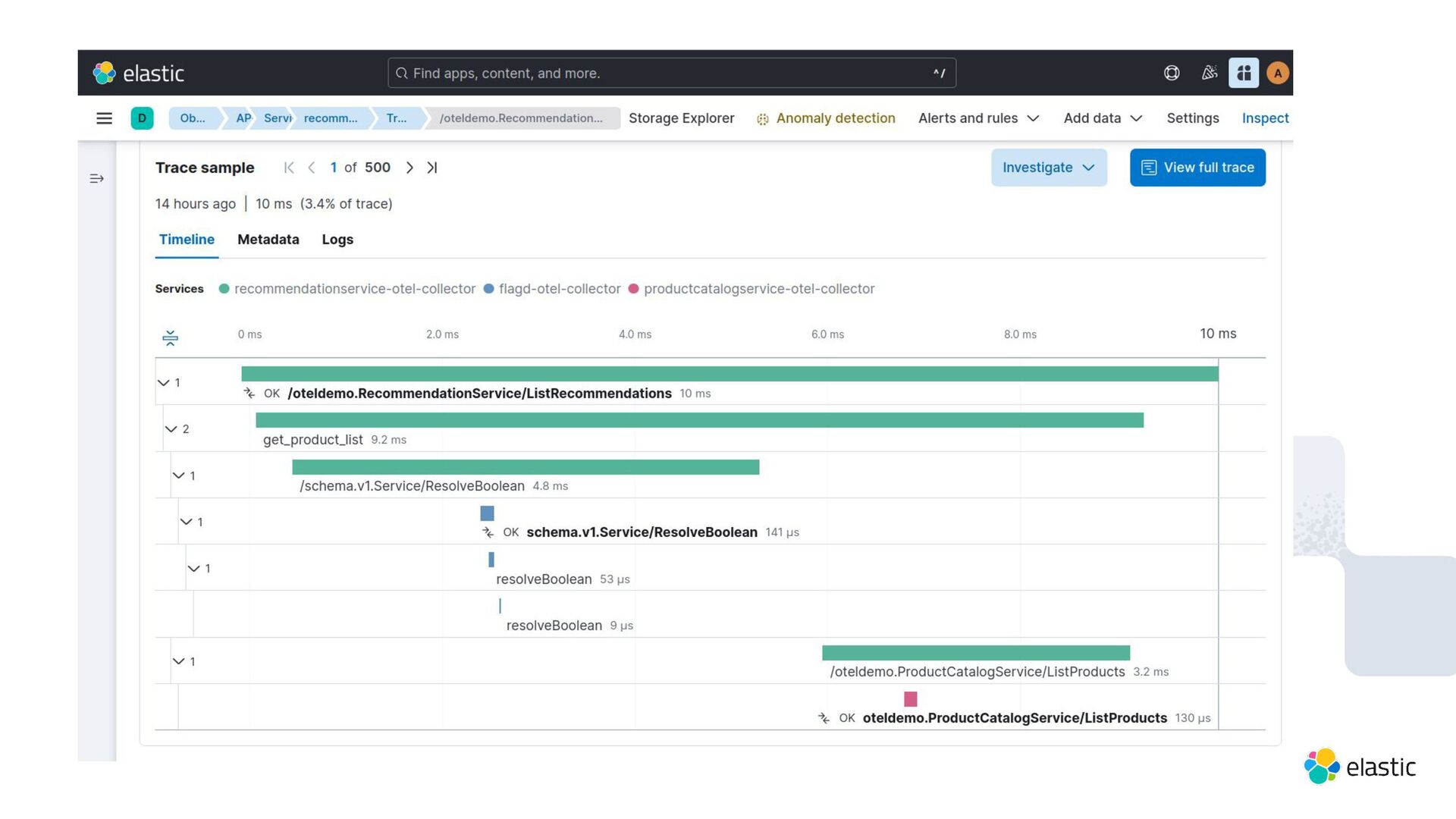Collapse the get_product_list span row
The image size is (1456, 819).
click(171, 429)
